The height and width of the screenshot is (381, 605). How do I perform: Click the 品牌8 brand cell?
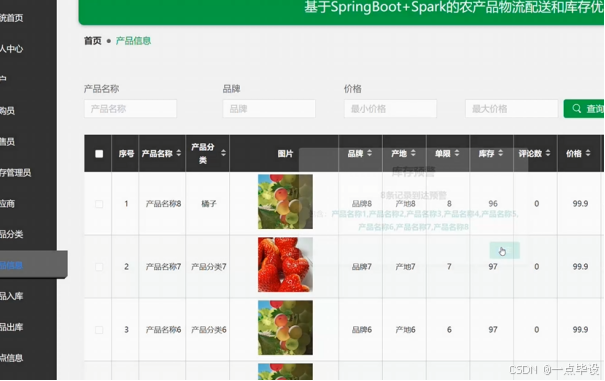[x=362, y=204]
